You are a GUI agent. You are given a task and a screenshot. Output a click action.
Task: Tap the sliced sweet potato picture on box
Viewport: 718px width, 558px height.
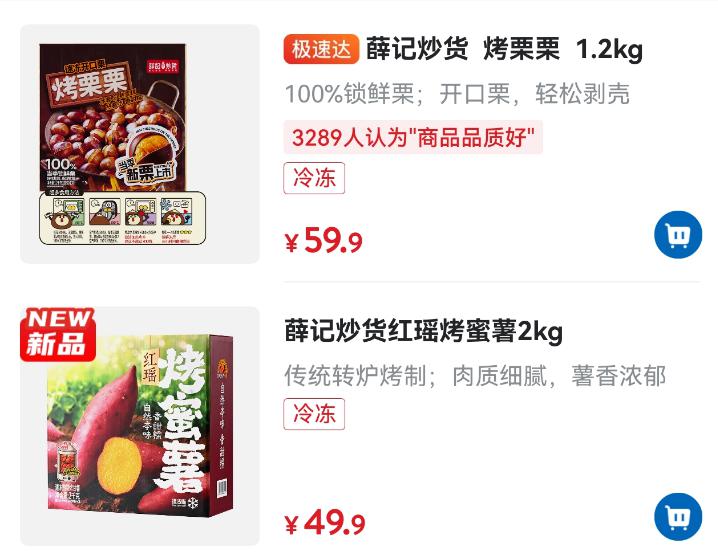(x=120, y=461)
